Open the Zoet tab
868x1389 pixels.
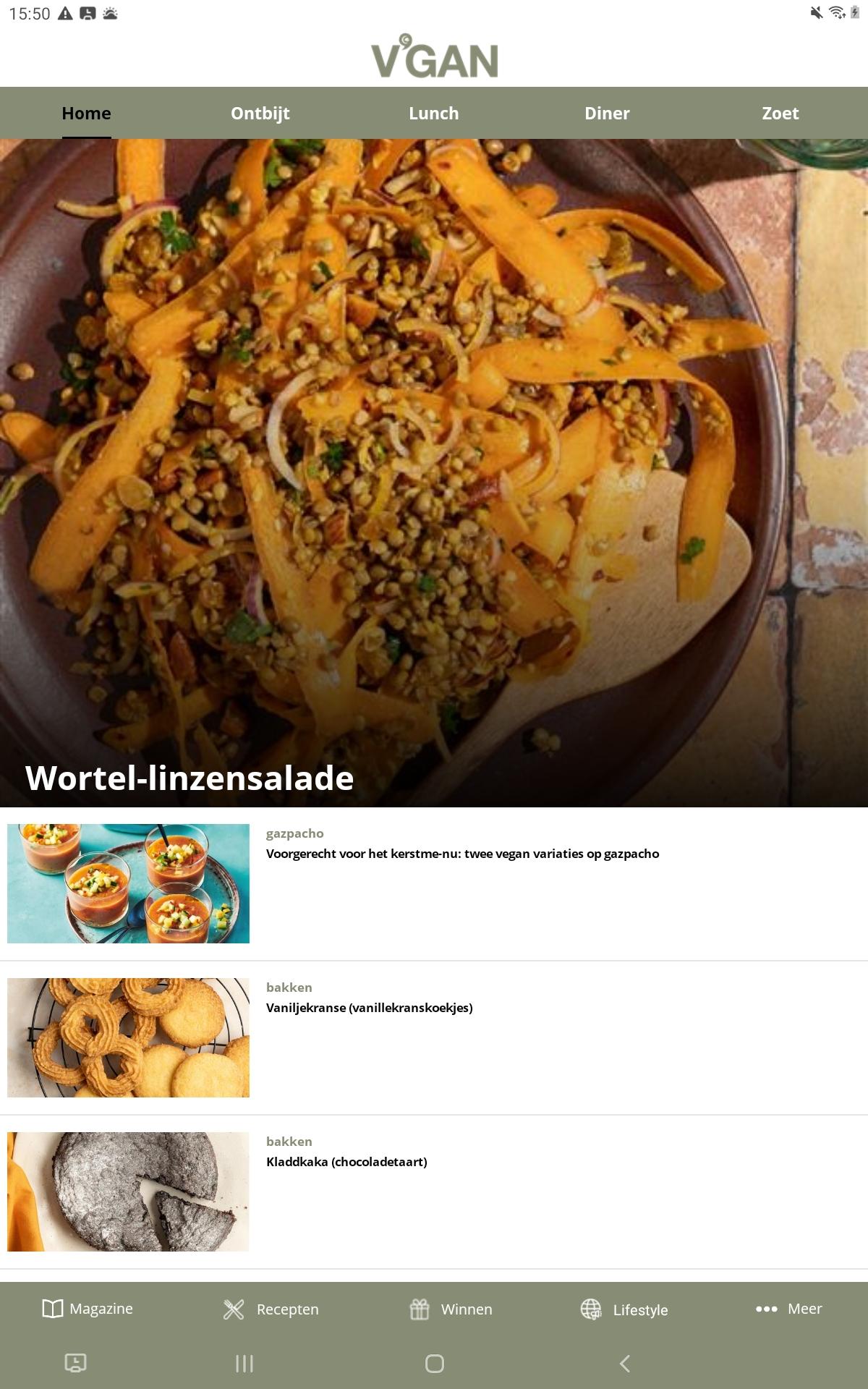coord(780,113)
